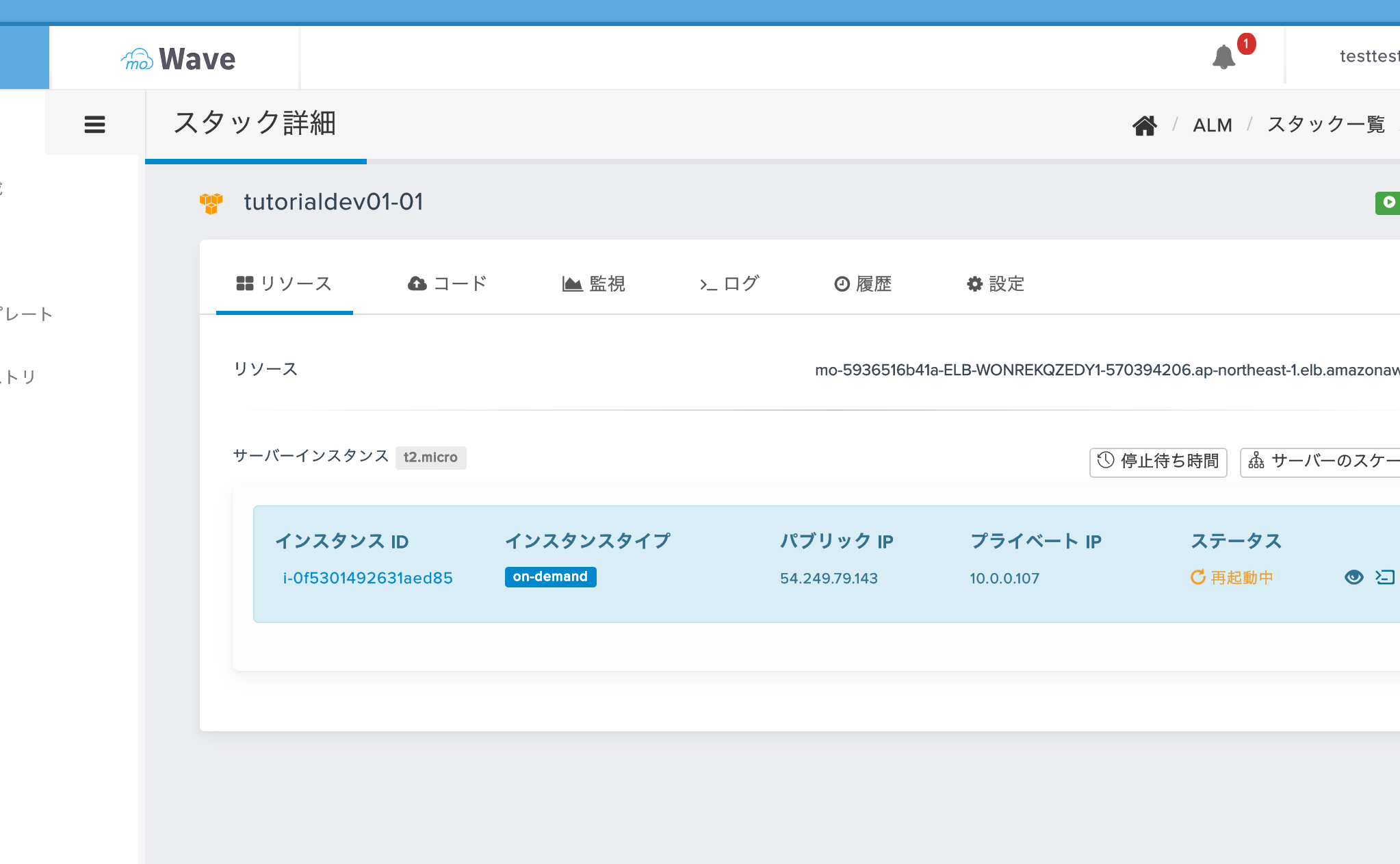Navigate to スタック一覧 breadcrumb
The width and height of the screenshot is (1400, 864).
[x=1325, y=125]
